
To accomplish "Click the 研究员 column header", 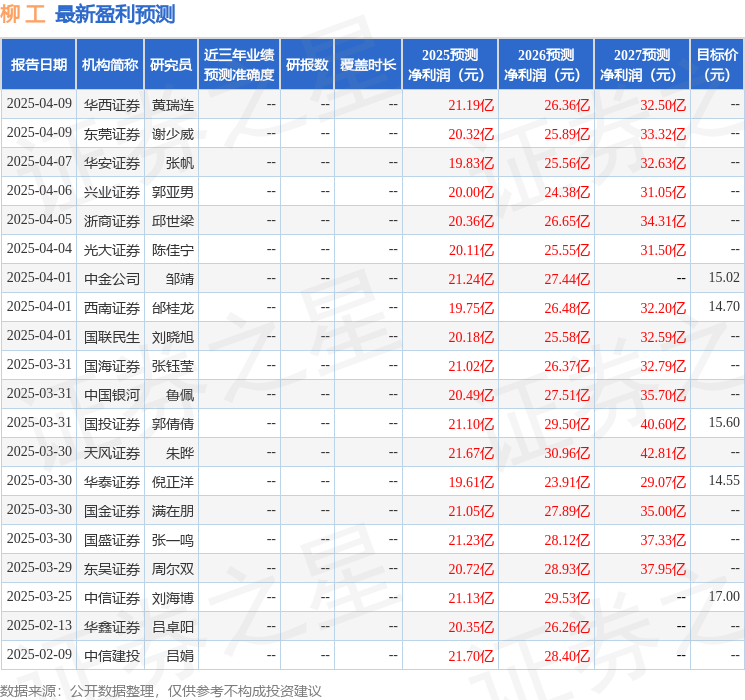I will pos(171,65).
